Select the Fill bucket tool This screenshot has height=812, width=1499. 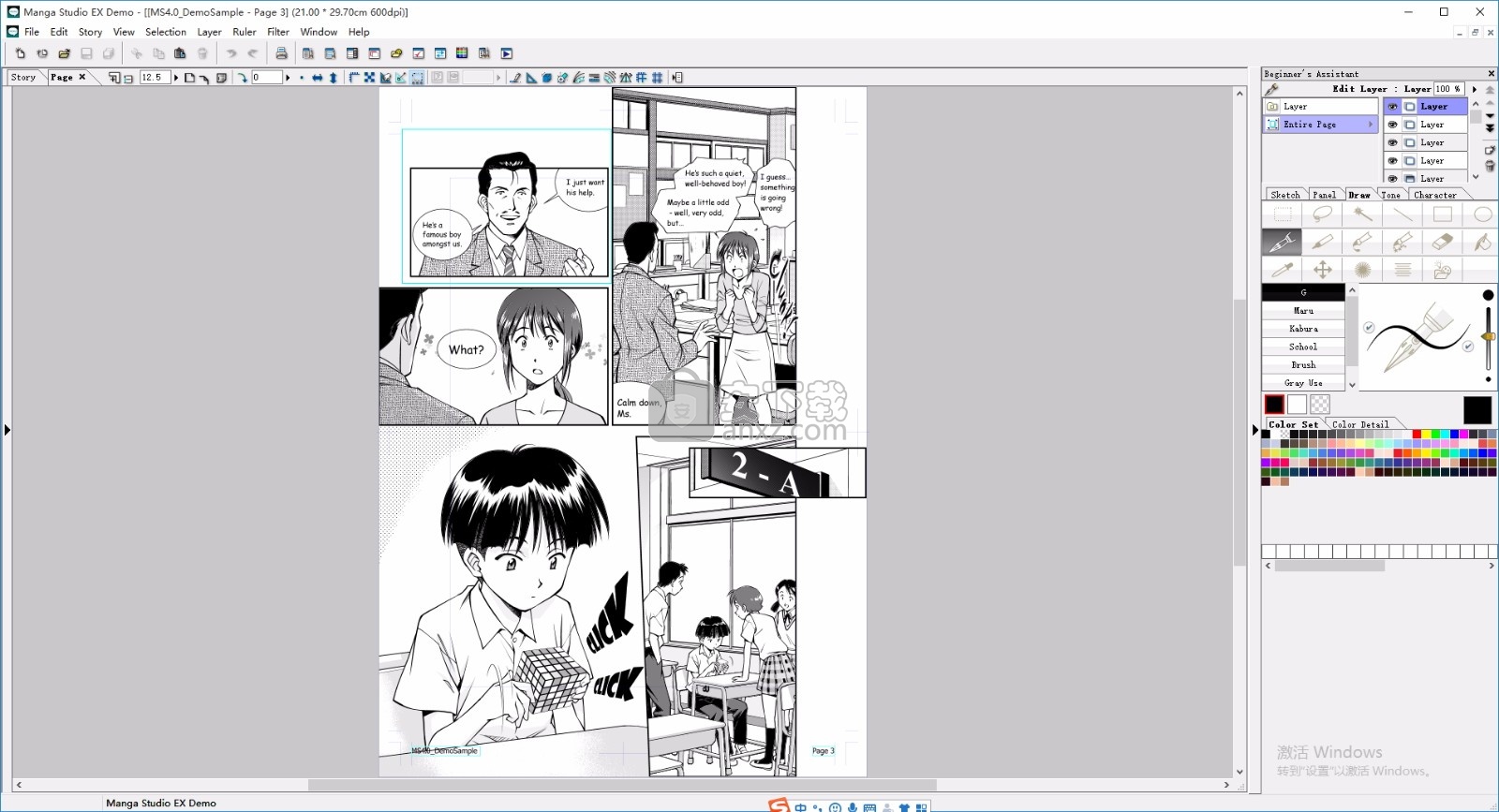coord(1482,243)
